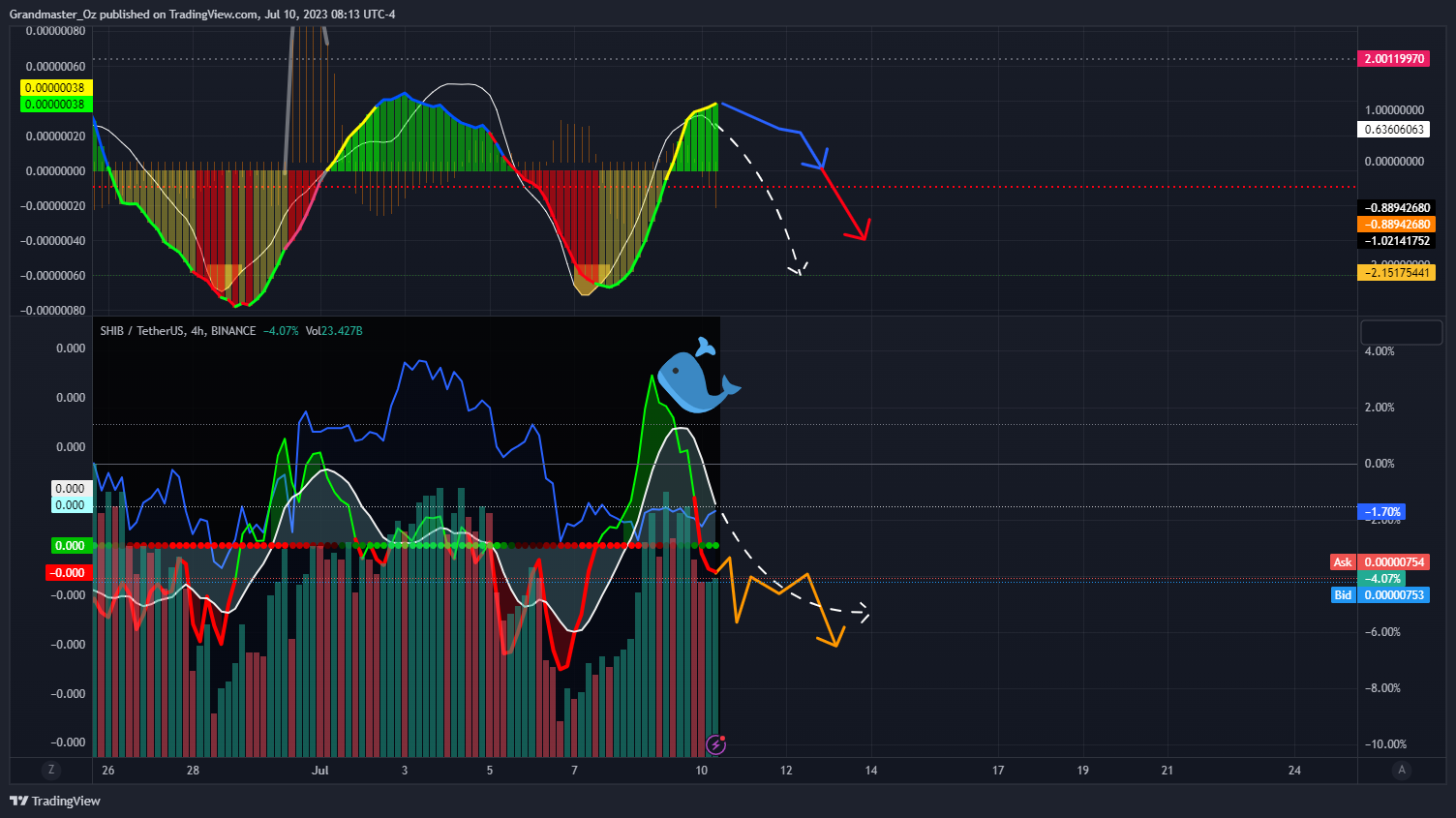Image resolution: width=1456 pixels, height=818 pixels.
Task: Click the green 0.000 left scale label
Action: (x=71, y=546)
